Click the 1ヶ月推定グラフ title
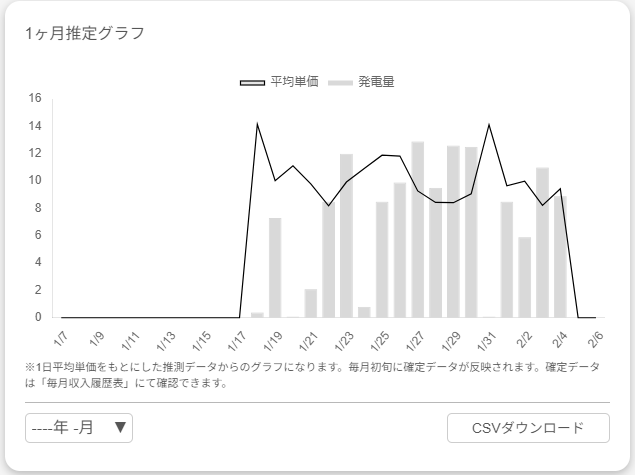 point(85,33)
